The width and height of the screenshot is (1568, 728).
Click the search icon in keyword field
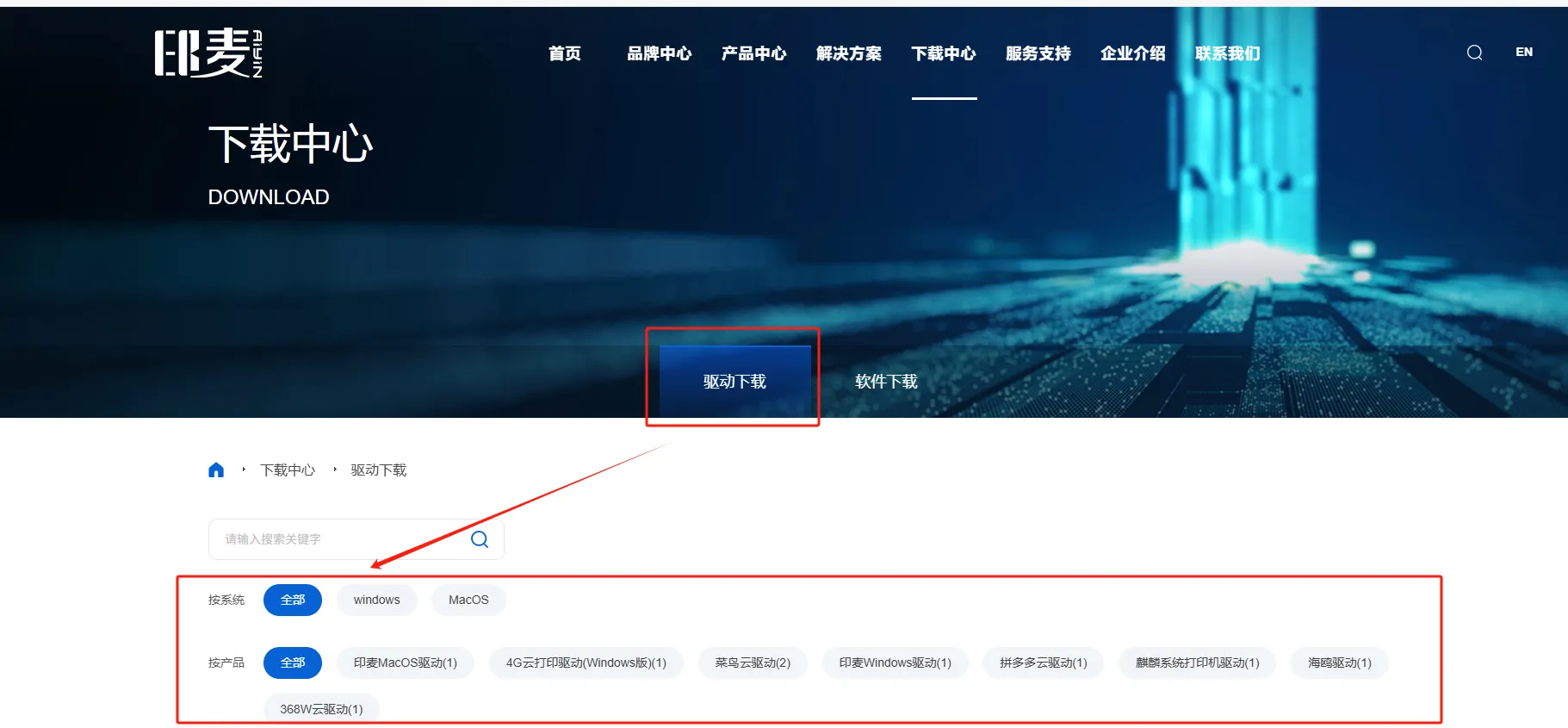pos(480,539)
